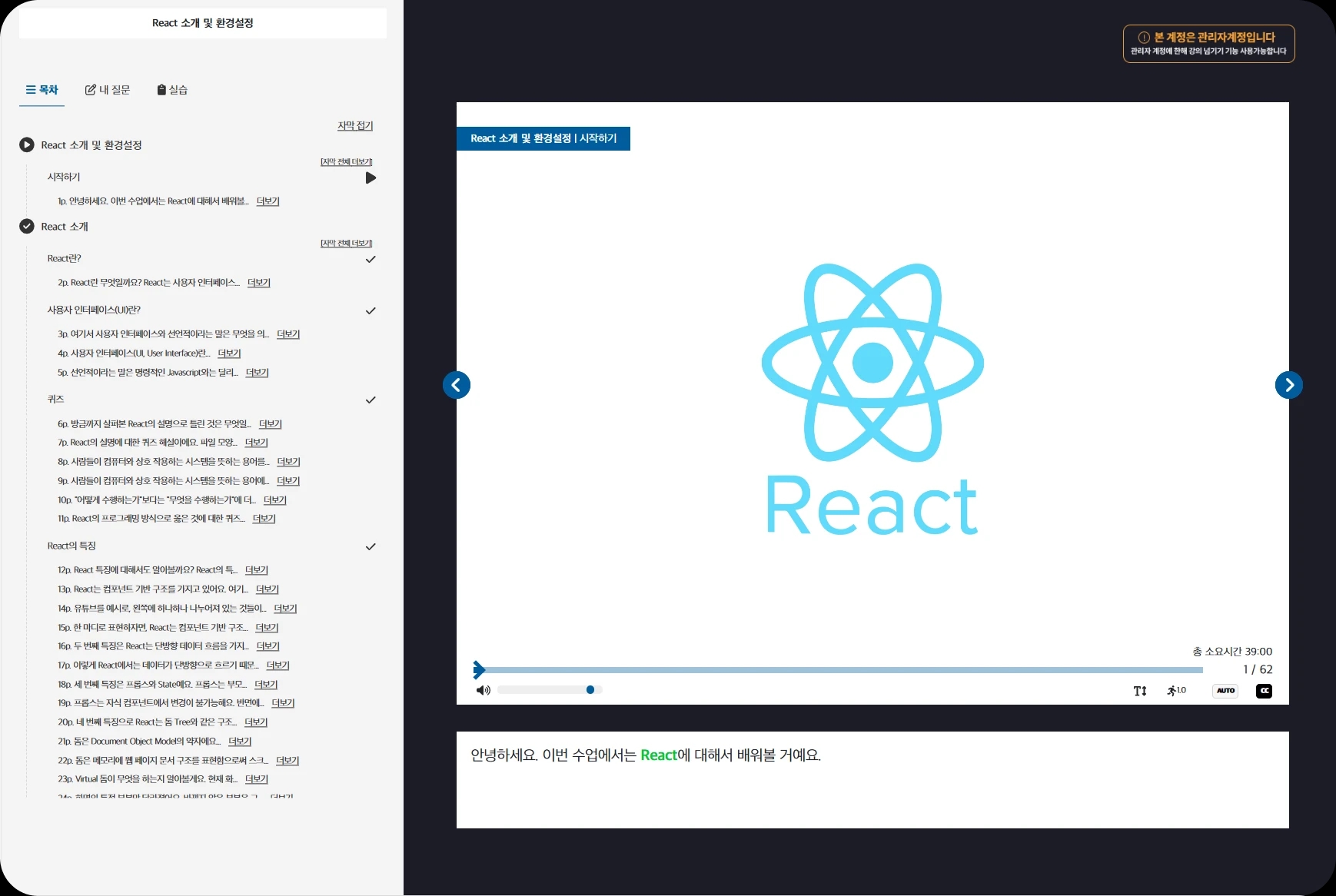
Task: Select the 퀴즈 section
Action: [55, 399]
